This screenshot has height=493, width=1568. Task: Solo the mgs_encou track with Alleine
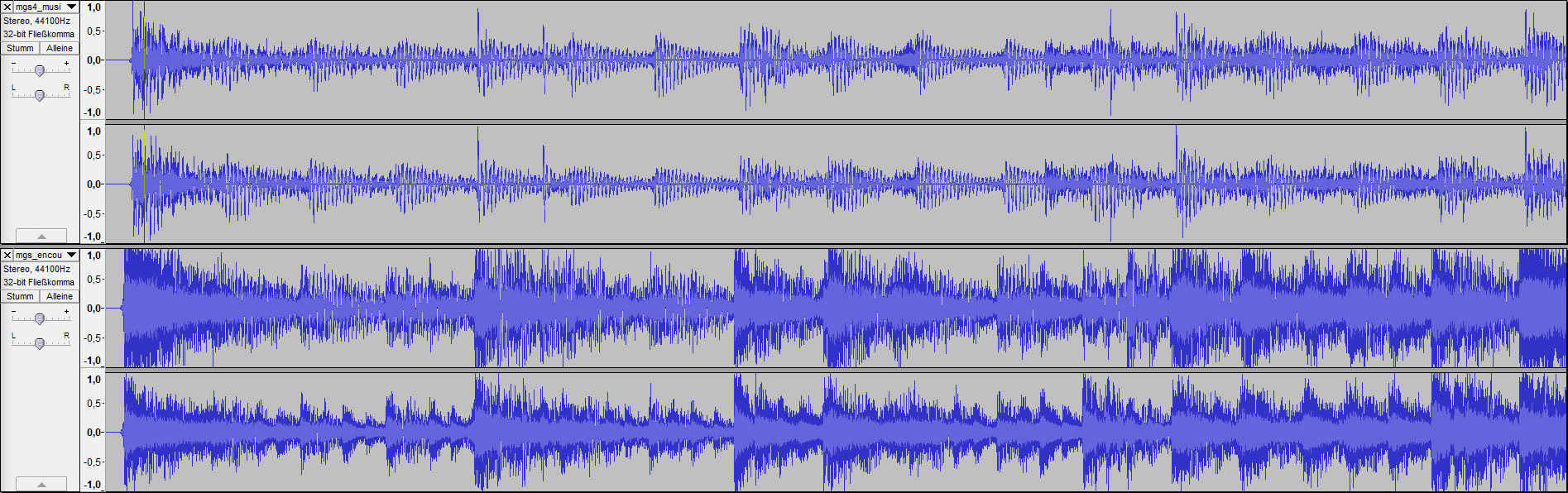coord(60,296)
